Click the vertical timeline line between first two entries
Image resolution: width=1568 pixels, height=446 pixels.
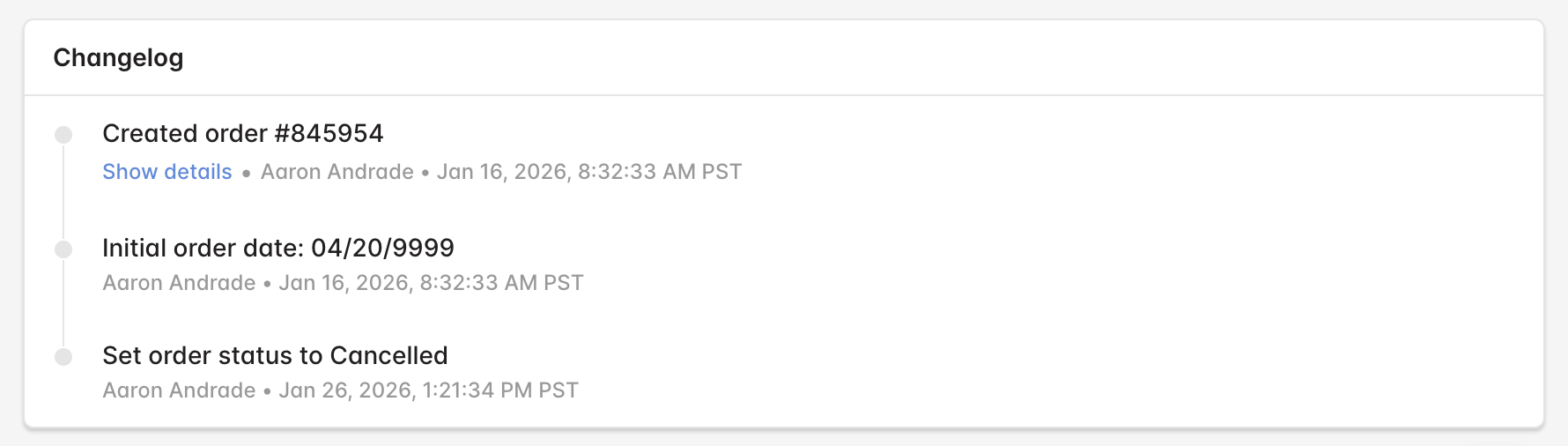tap(63, 192)
